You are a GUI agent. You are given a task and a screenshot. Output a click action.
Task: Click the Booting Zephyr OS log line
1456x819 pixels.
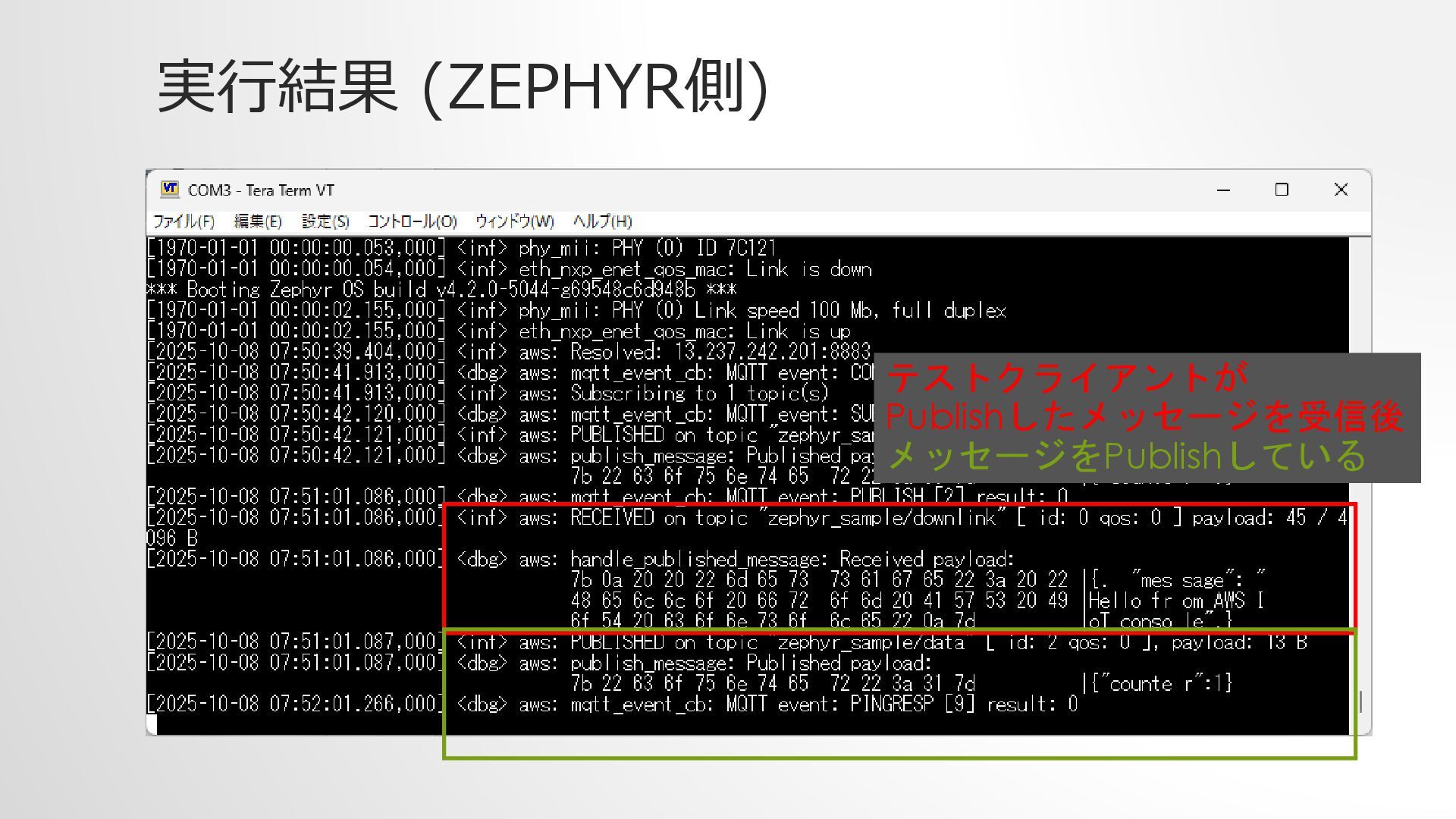[x=440, y=290]
